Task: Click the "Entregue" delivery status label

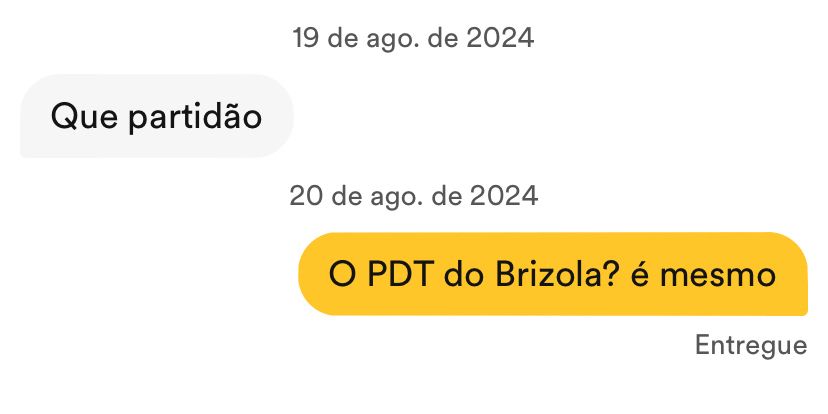Action: [751, 346]
